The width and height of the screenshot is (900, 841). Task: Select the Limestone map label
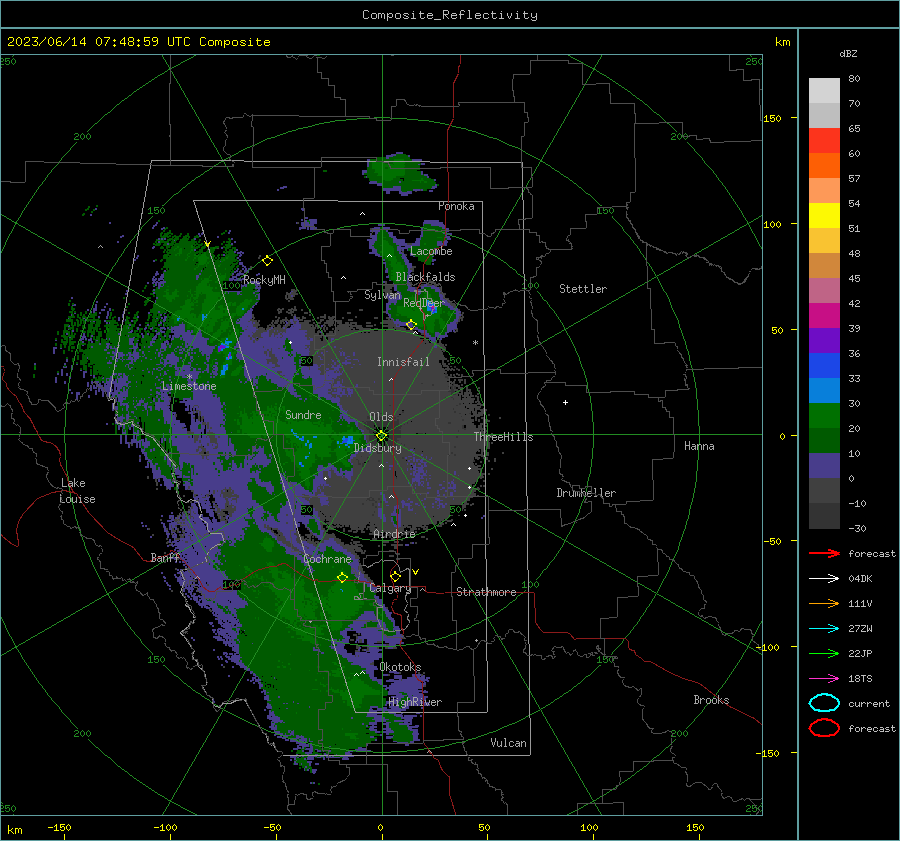[189, 386]
